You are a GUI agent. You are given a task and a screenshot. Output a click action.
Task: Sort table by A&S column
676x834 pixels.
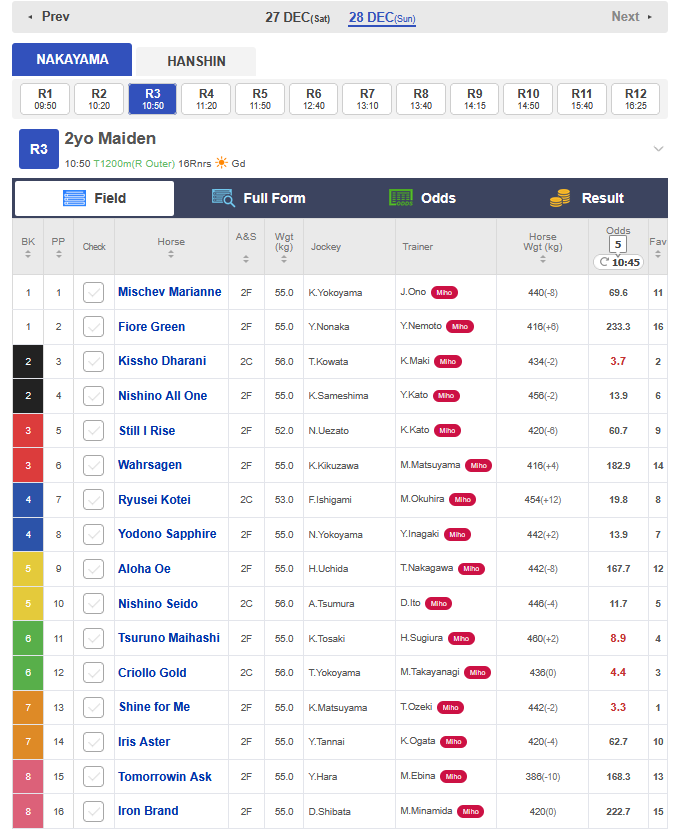(246, 259)
